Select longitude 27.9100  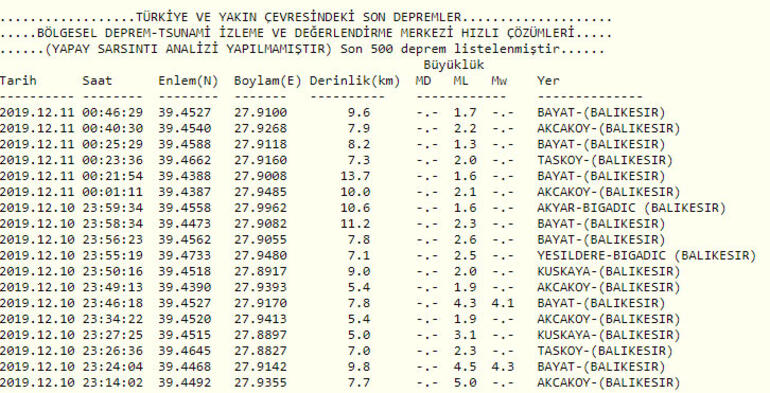coord(260,113)
